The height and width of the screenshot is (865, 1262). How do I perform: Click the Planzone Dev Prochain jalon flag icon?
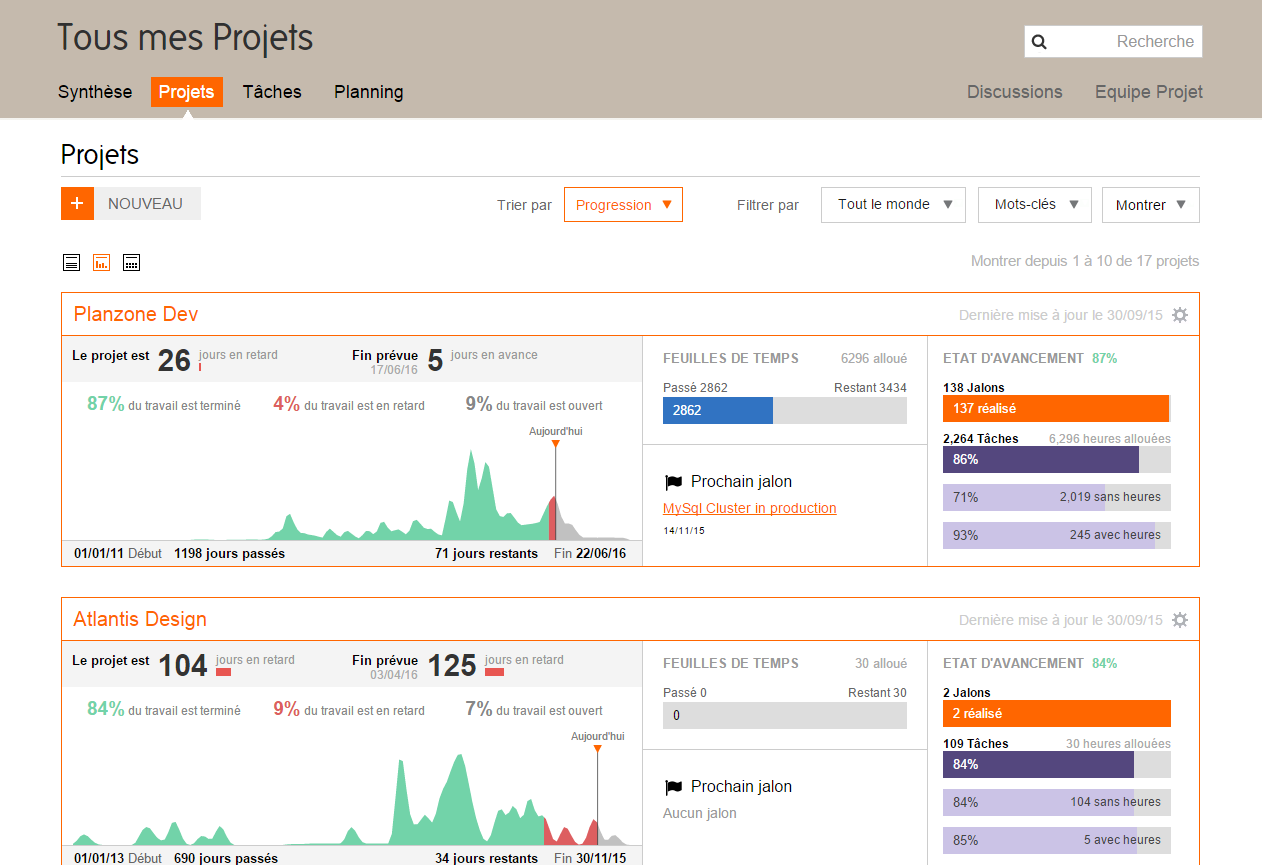(x=673, y=482)
